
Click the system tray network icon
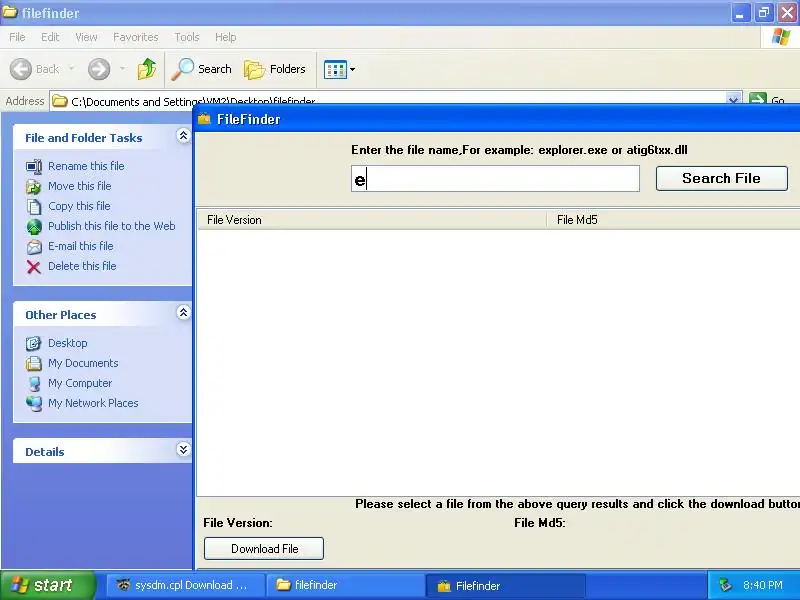point(724,585)
